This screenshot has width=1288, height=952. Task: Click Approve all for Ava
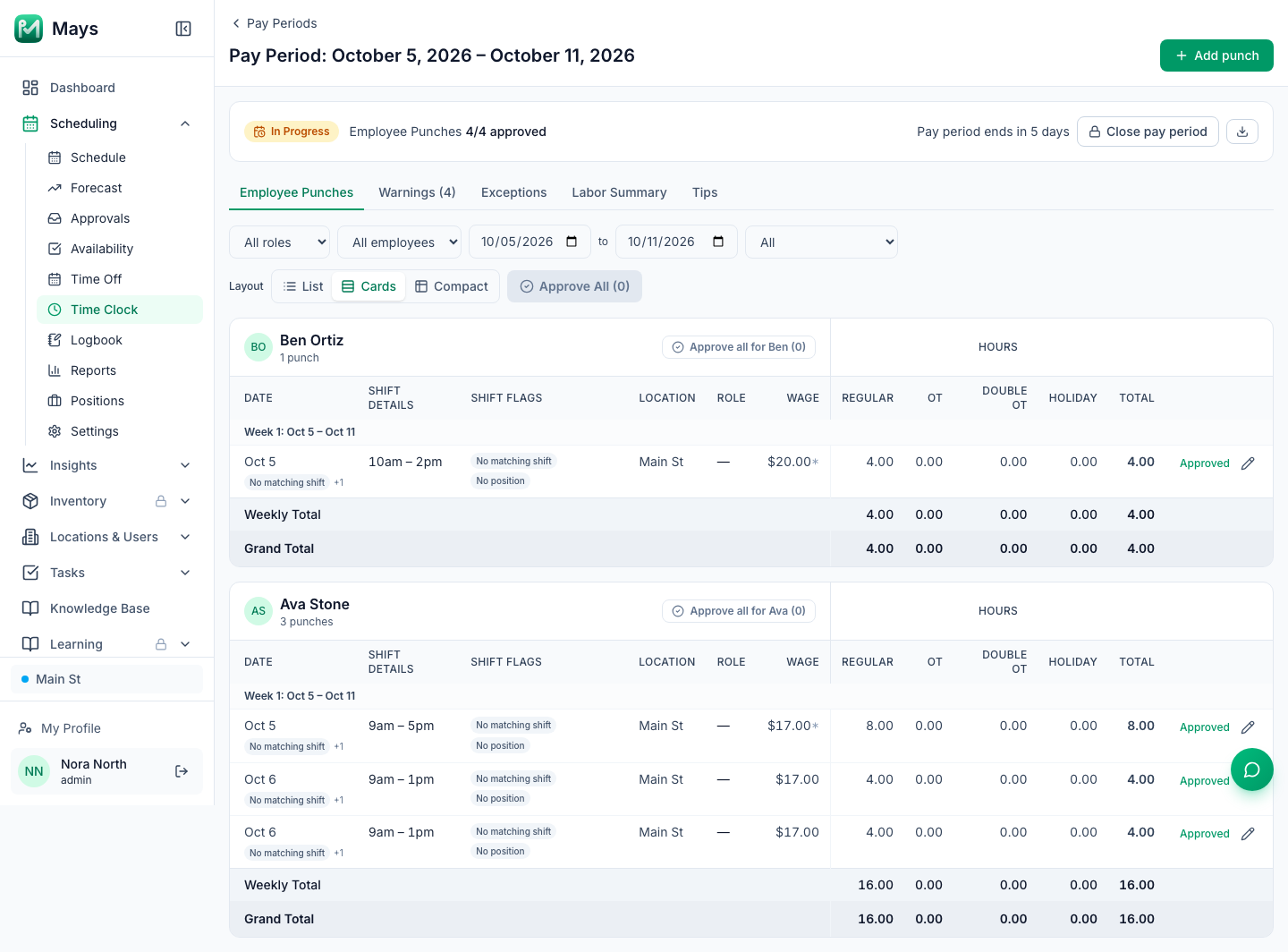[x=739, y=611]
